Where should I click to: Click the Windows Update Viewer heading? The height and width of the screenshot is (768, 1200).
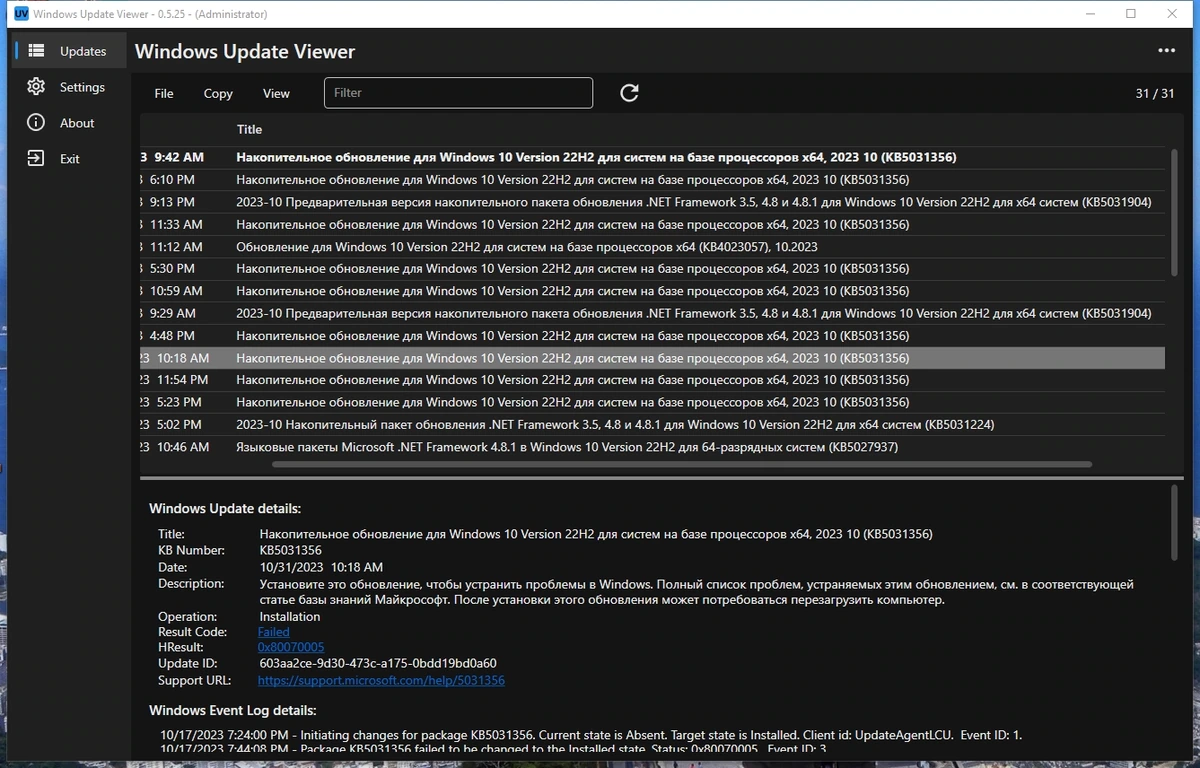click(245, 51)
